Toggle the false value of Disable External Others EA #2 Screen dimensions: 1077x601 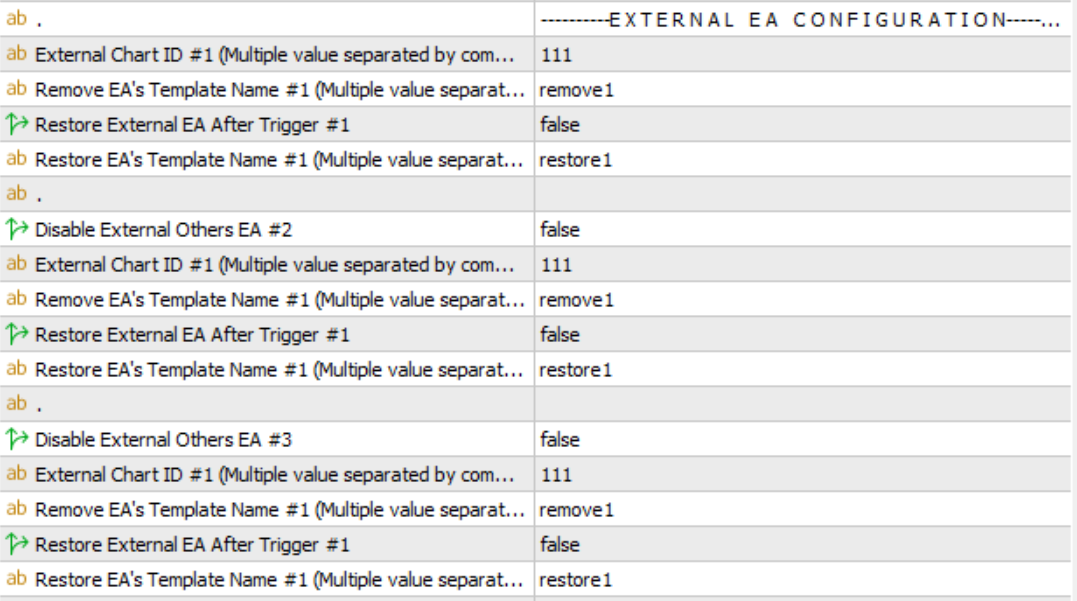pyautogui.click(x=560, y=230)
